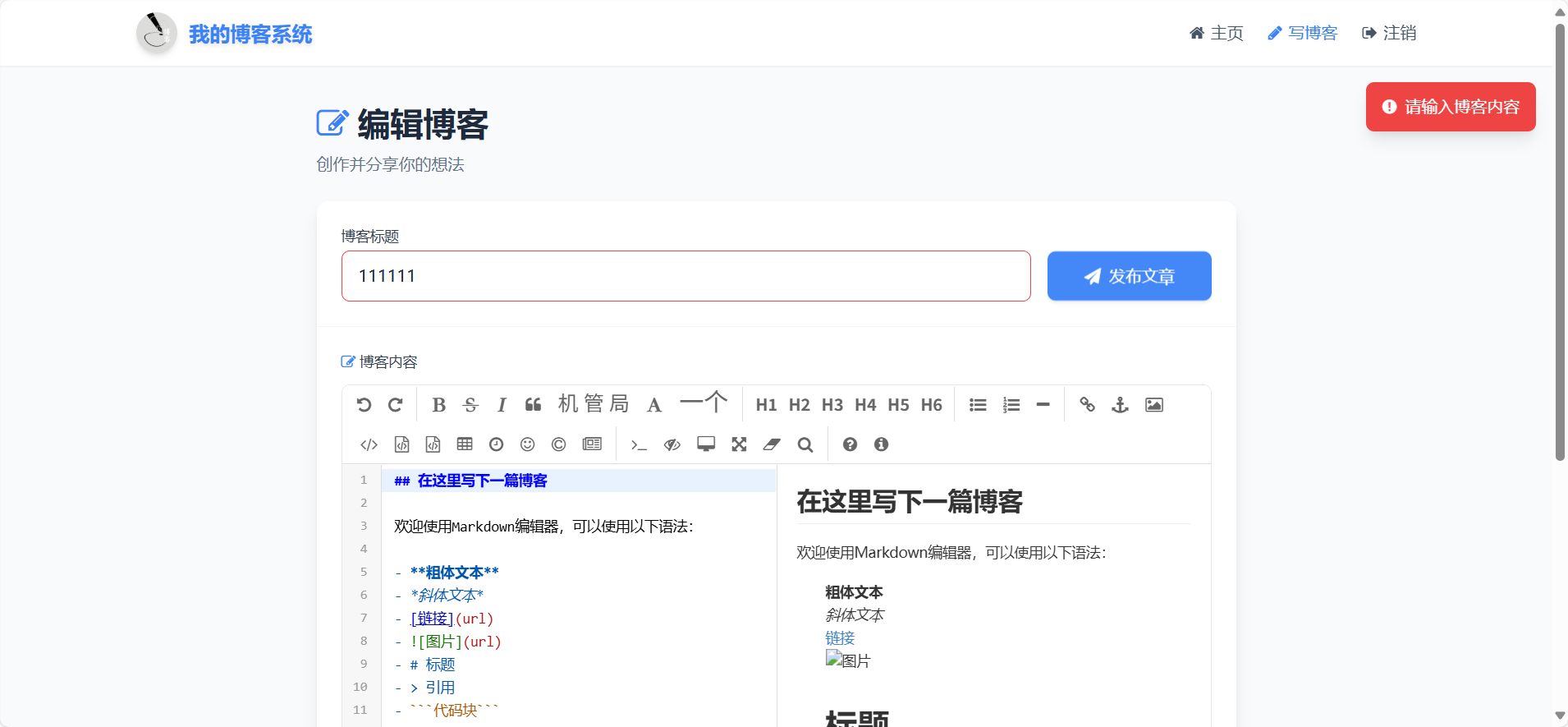Click the 我的博客系统 site title
This screenshot has width=1568, height=727.
point(250,35)
